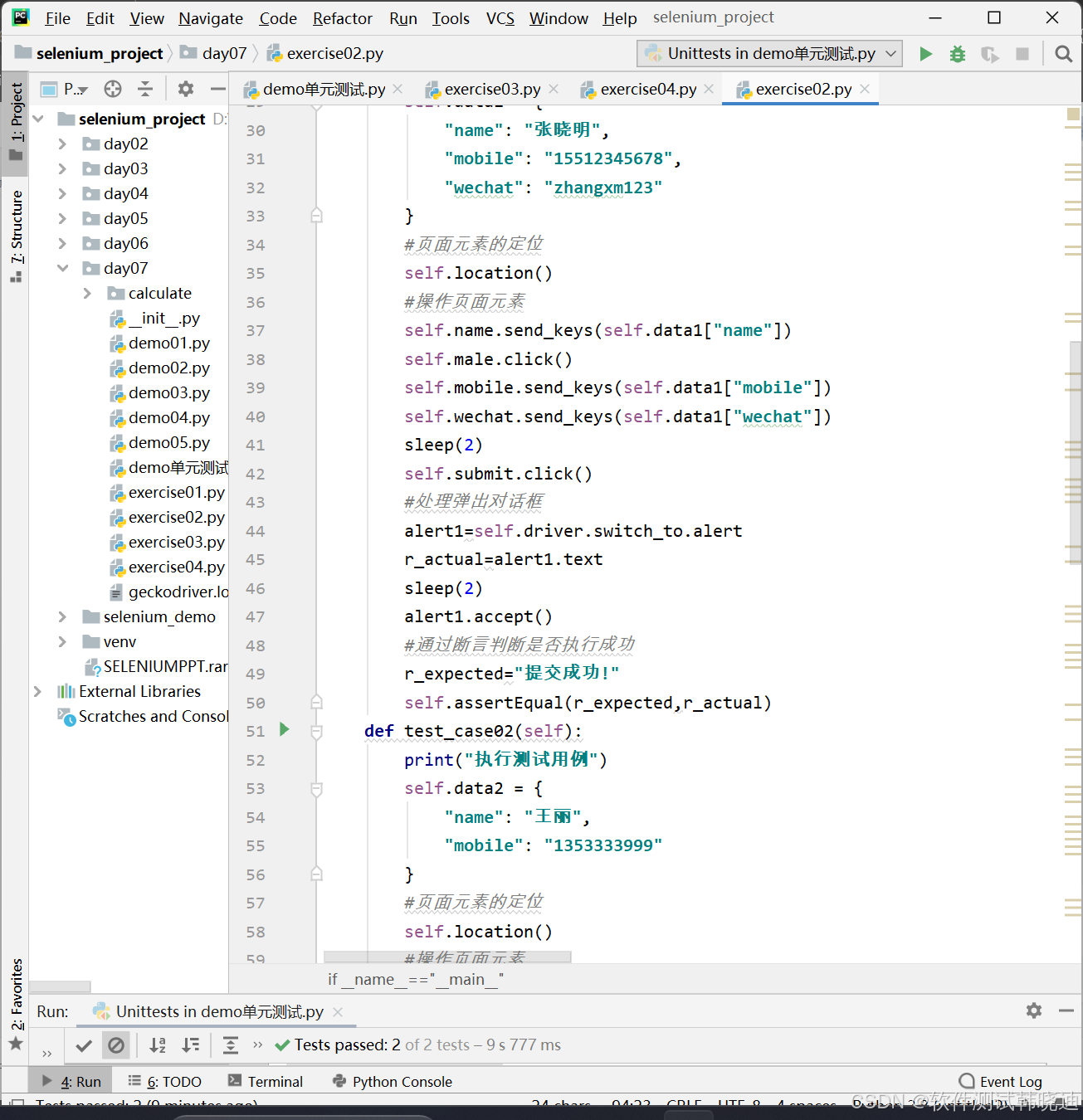Click fold marker on line 53
The width and height of the screenshot is (1083, 1120).
pyautogui.click(x=316, y=789)
